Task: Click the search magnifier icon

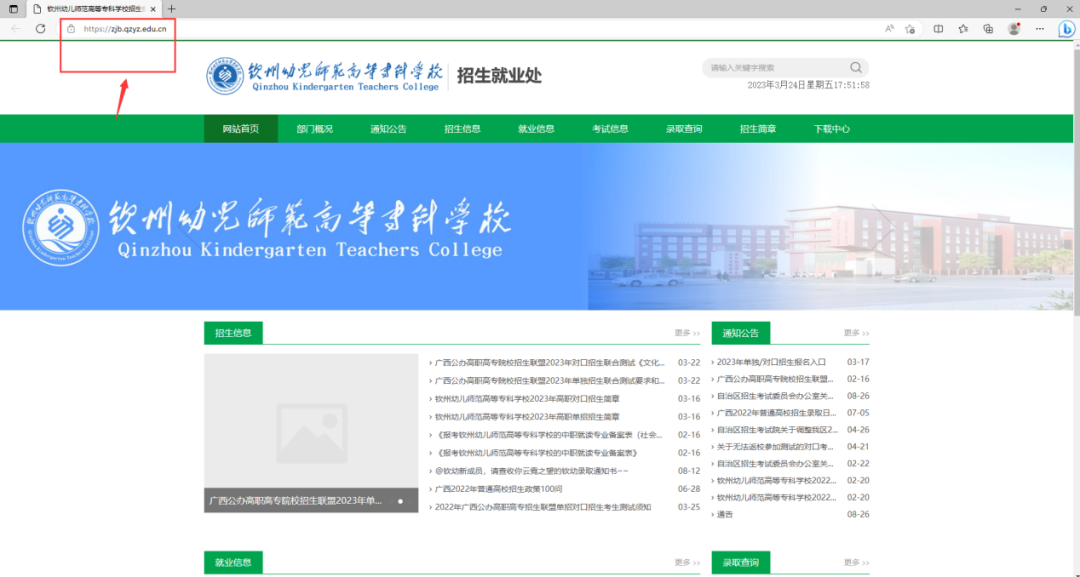Action: tap(856, 68)
